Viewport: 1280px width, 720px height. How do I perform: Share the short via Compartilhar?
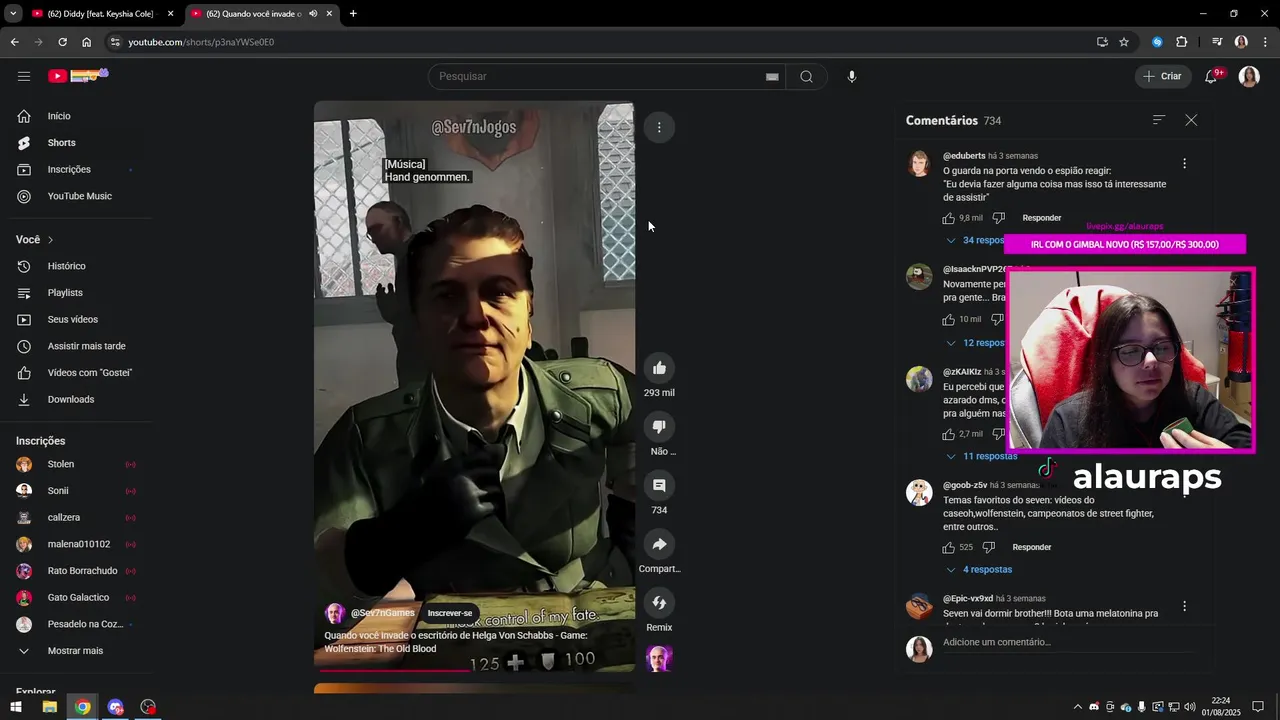pos(659,544)
